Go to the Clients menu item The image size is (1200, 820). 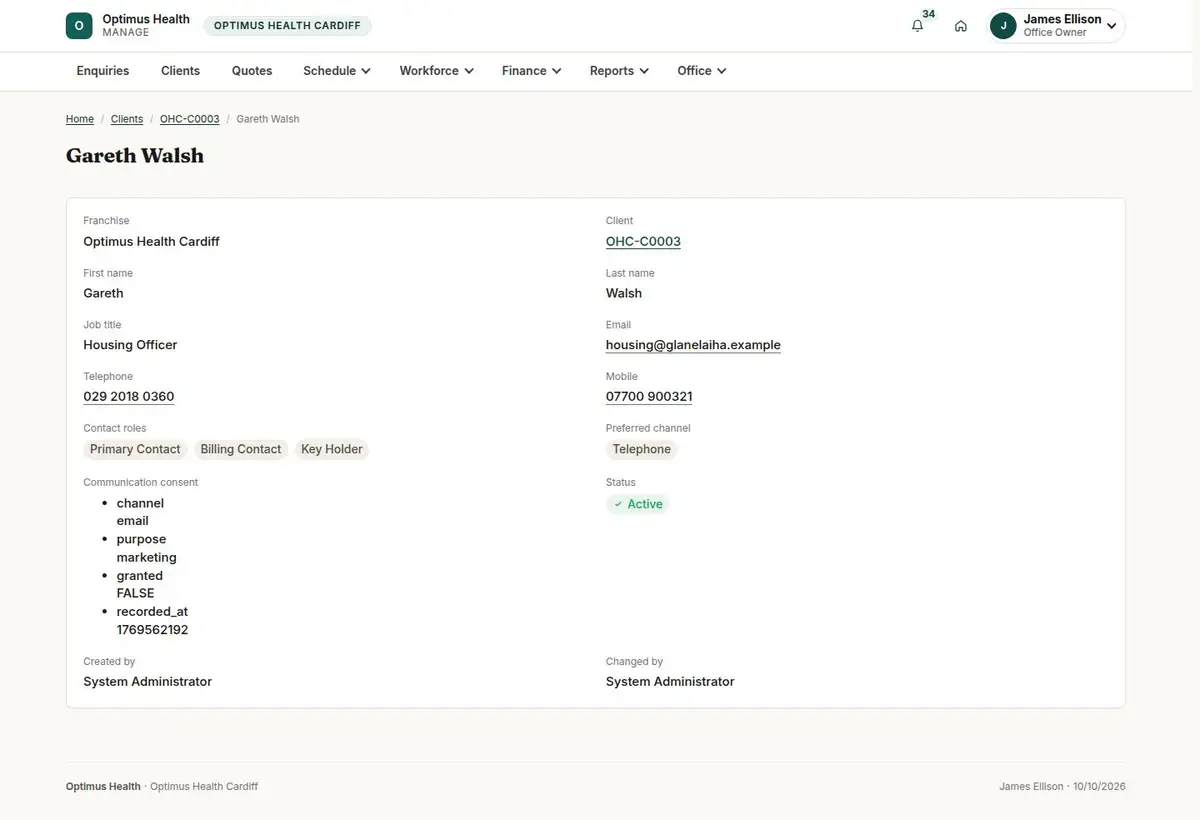coord(181,71)
